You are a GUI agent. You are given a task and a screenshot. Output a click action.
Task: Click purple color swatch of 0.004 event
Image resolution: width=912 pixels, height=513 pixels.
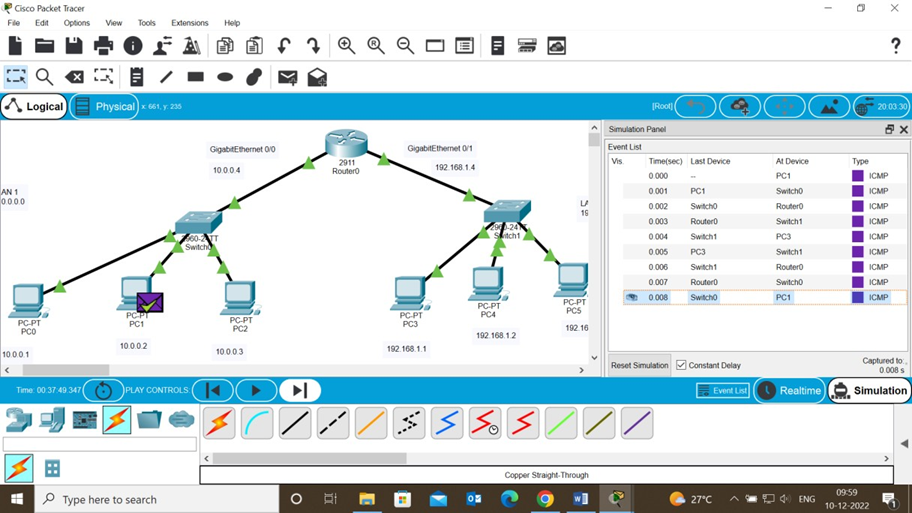[x=857, y=237]
